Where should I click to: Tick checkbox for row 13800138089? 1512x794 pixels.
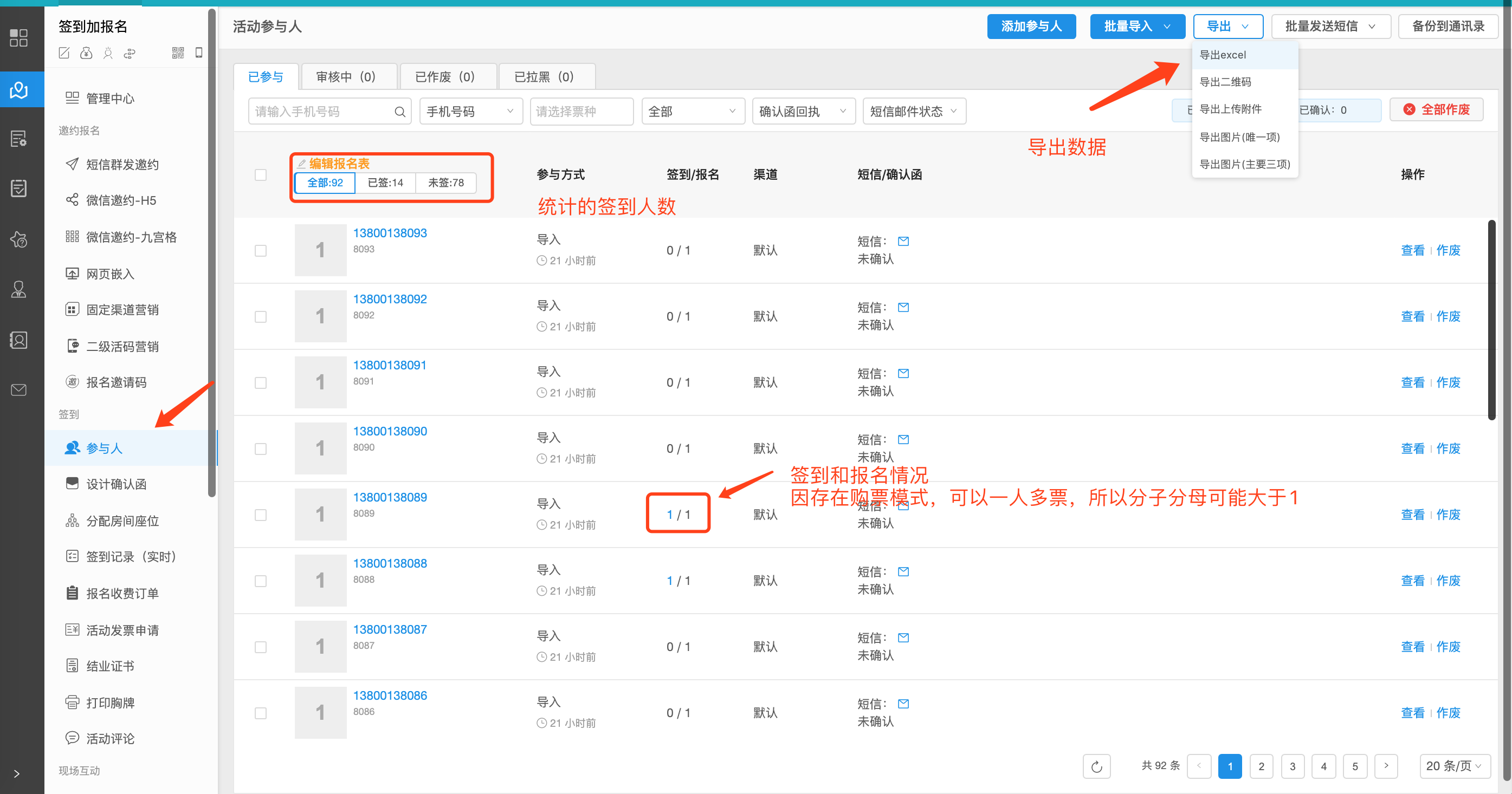pyautogui.click(x=261, y=515)
